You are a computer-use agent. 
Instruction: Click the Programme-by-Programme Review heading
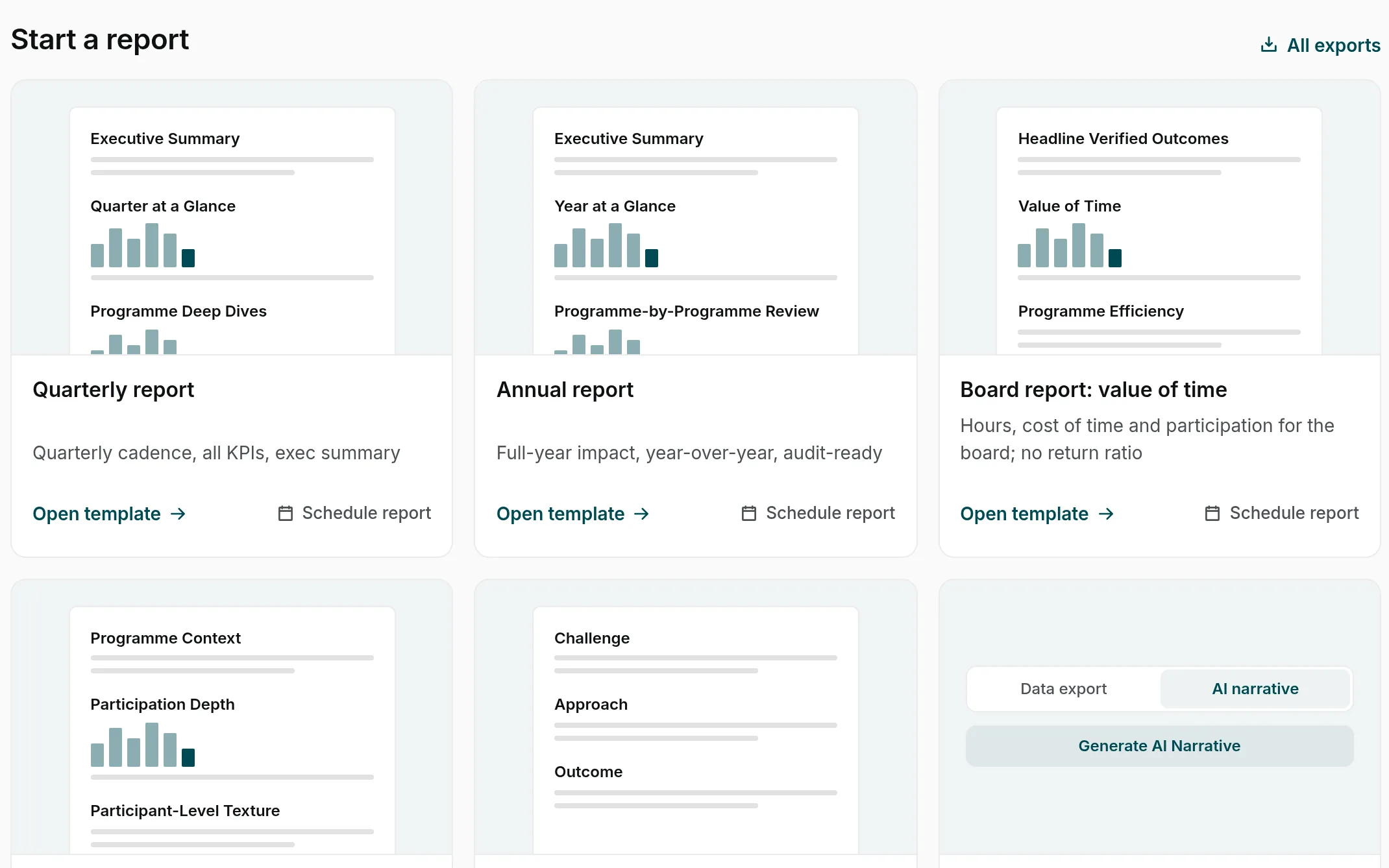point(687,311)
